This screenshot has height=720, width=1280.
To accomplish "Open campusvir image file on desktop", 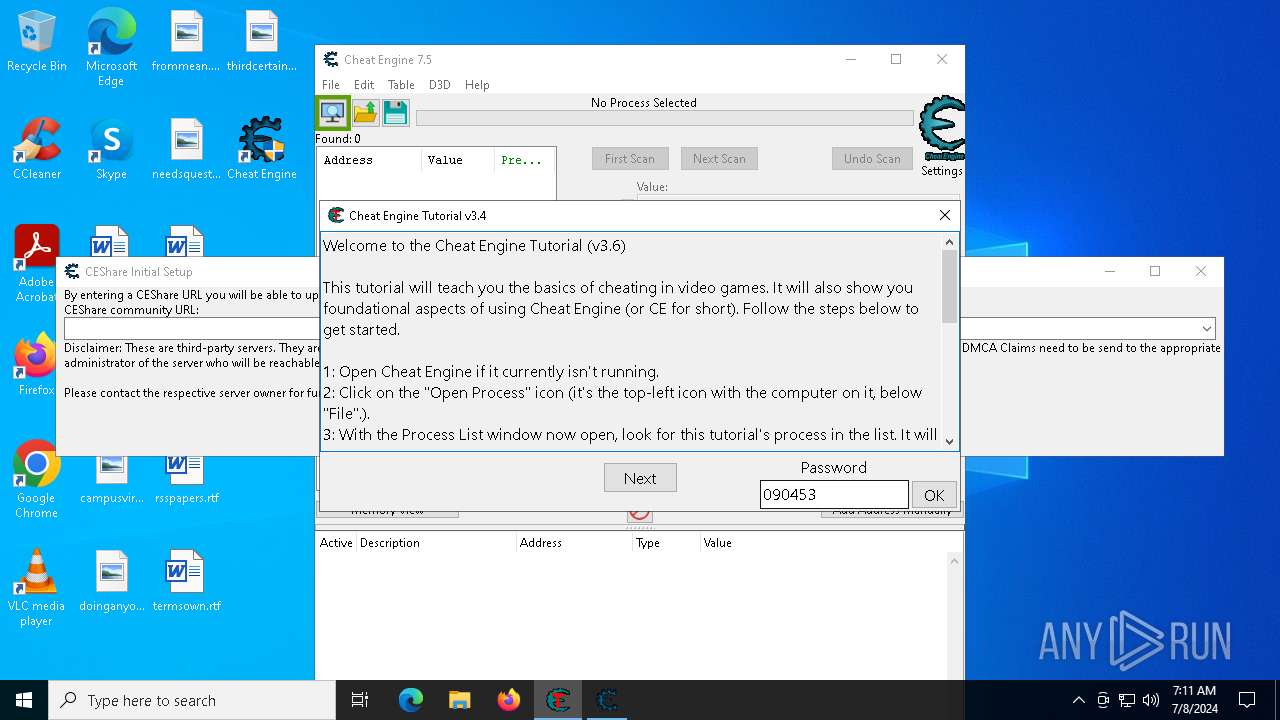I will 111,480.
